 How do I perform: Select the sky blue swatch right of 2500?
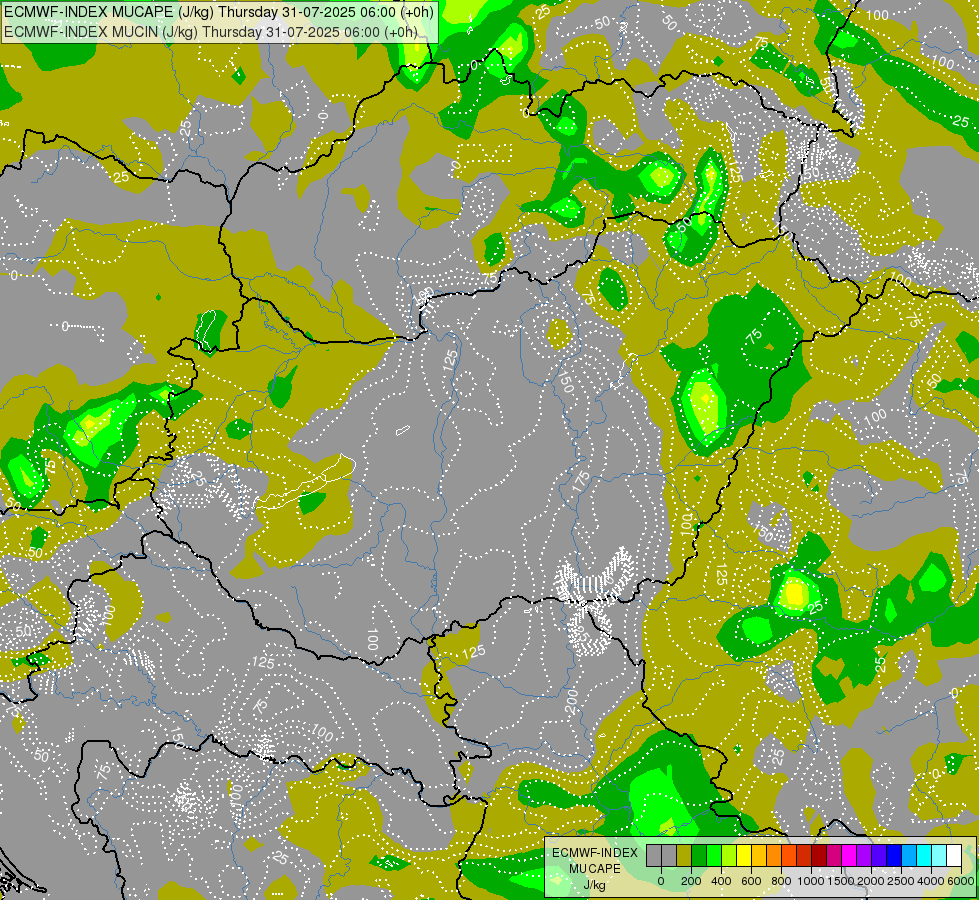909,855
